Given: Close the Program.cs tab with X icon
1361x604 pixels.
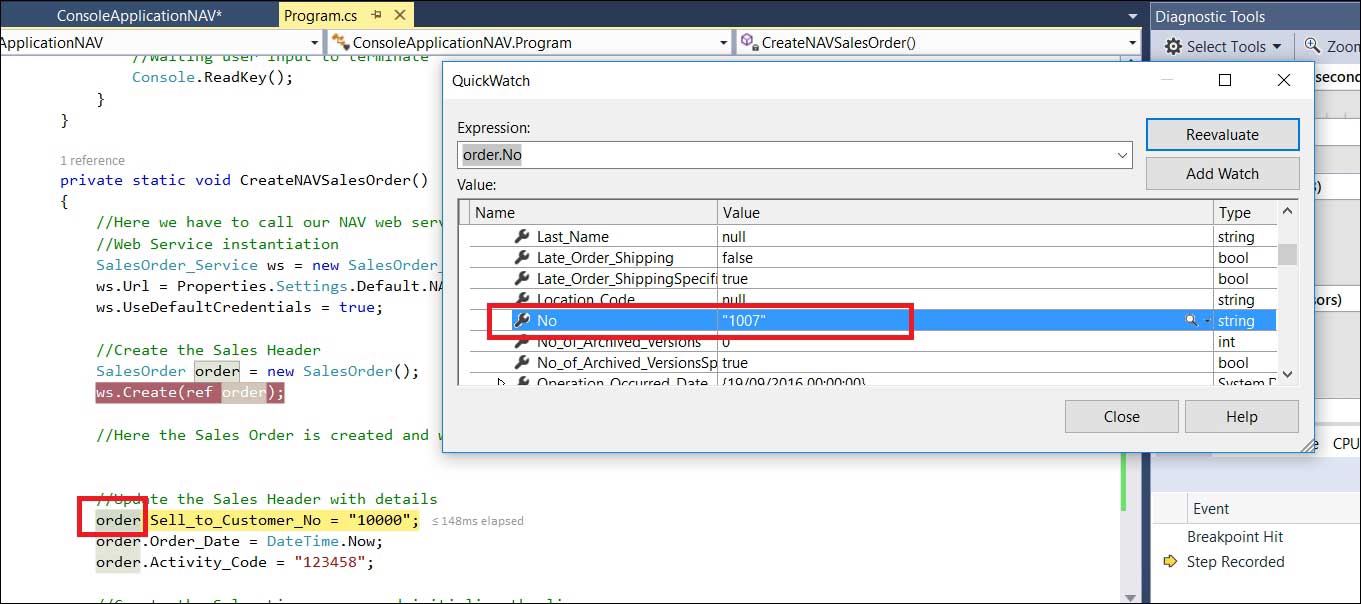Looking at the screenshot, I should (x=399, y=16).
